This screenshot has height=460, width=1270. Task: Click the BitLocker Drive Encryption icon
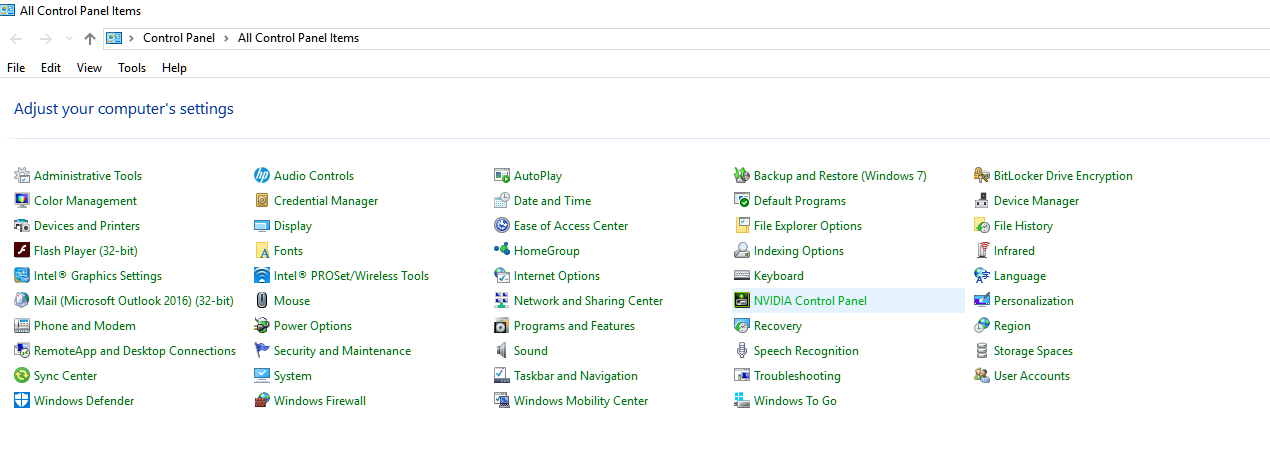pos(982,176)
